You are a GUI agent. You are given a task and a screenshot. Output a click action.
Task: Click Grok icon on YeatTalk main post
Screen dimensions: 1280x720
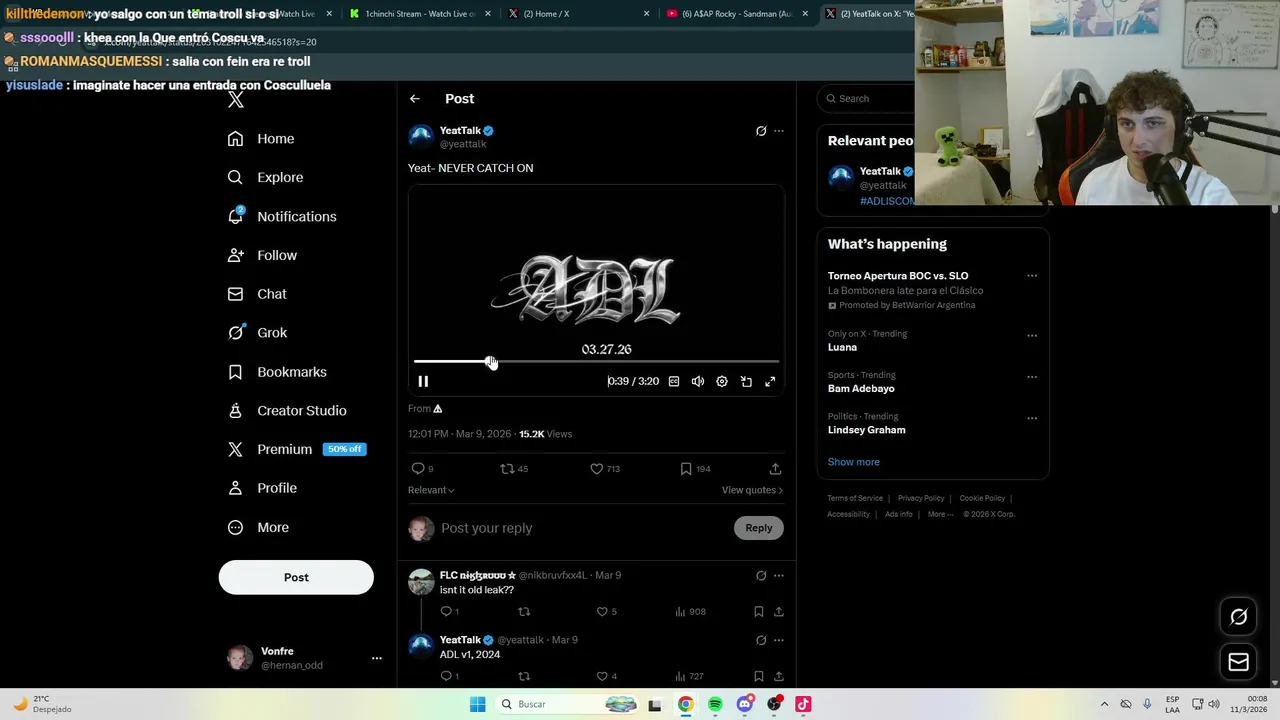tap(761, 131)
